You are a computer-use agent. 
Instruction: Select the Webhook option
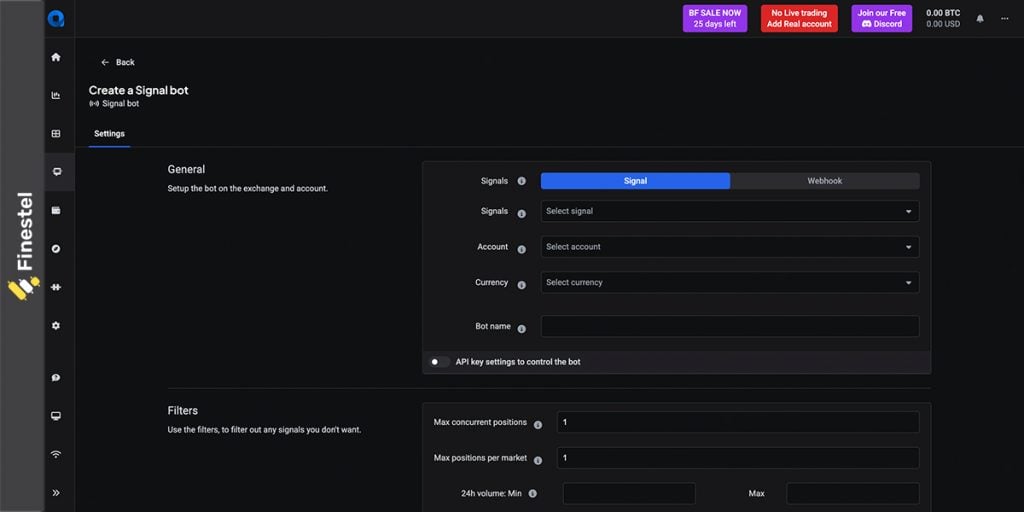825,181
